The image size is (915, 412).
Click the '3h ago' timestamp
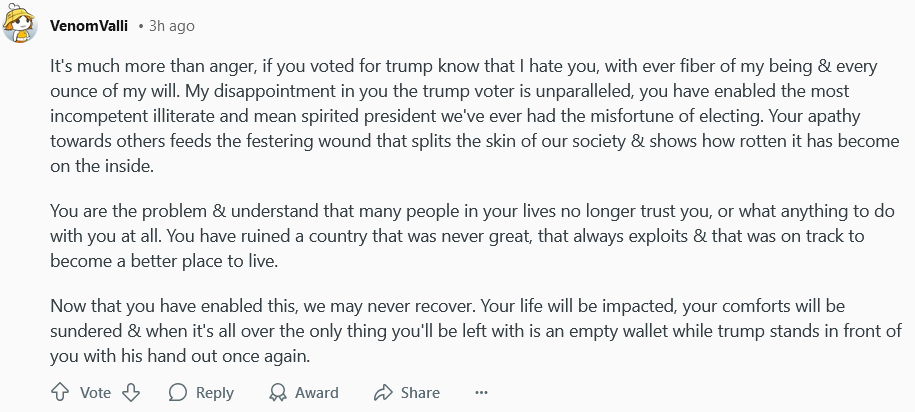click(172, 26)
